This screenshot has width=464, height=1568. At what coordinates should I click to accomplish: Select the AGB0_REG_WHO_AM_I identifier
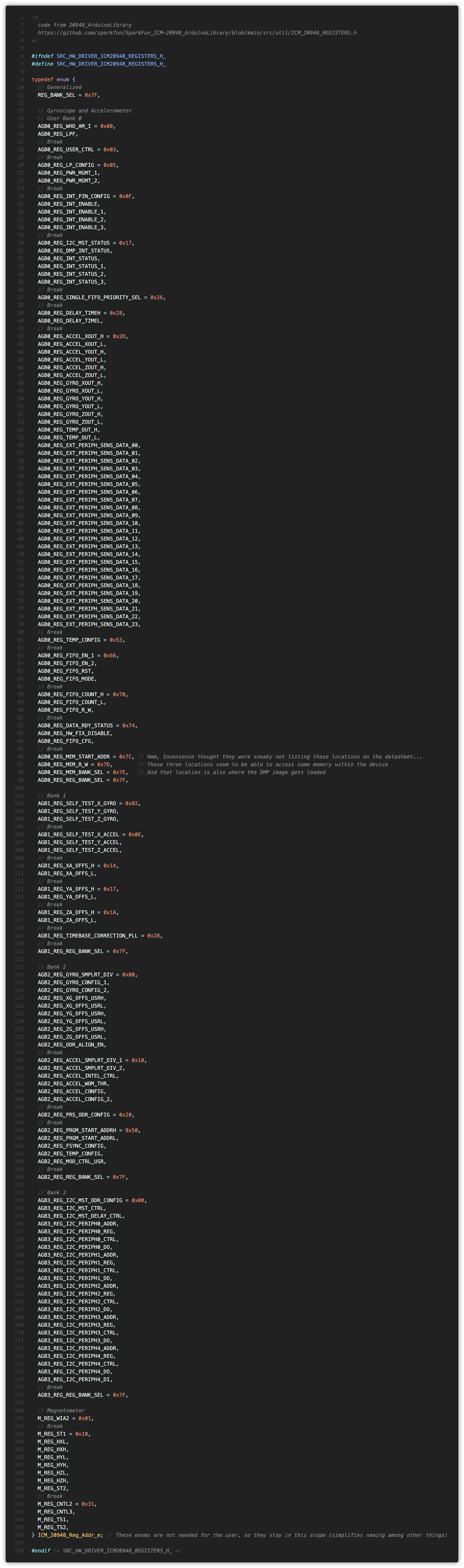[64, 127]
